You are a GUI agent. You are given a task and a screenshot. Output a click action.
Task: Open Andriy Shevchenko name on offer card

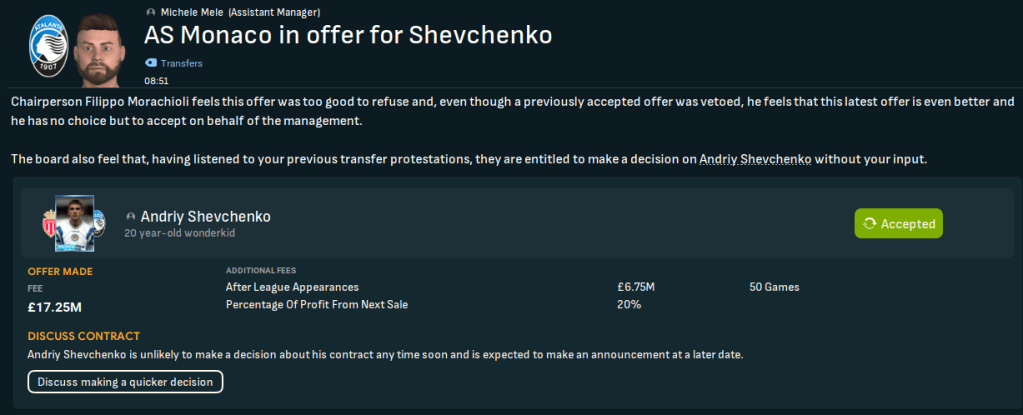[x=207, y=217]
